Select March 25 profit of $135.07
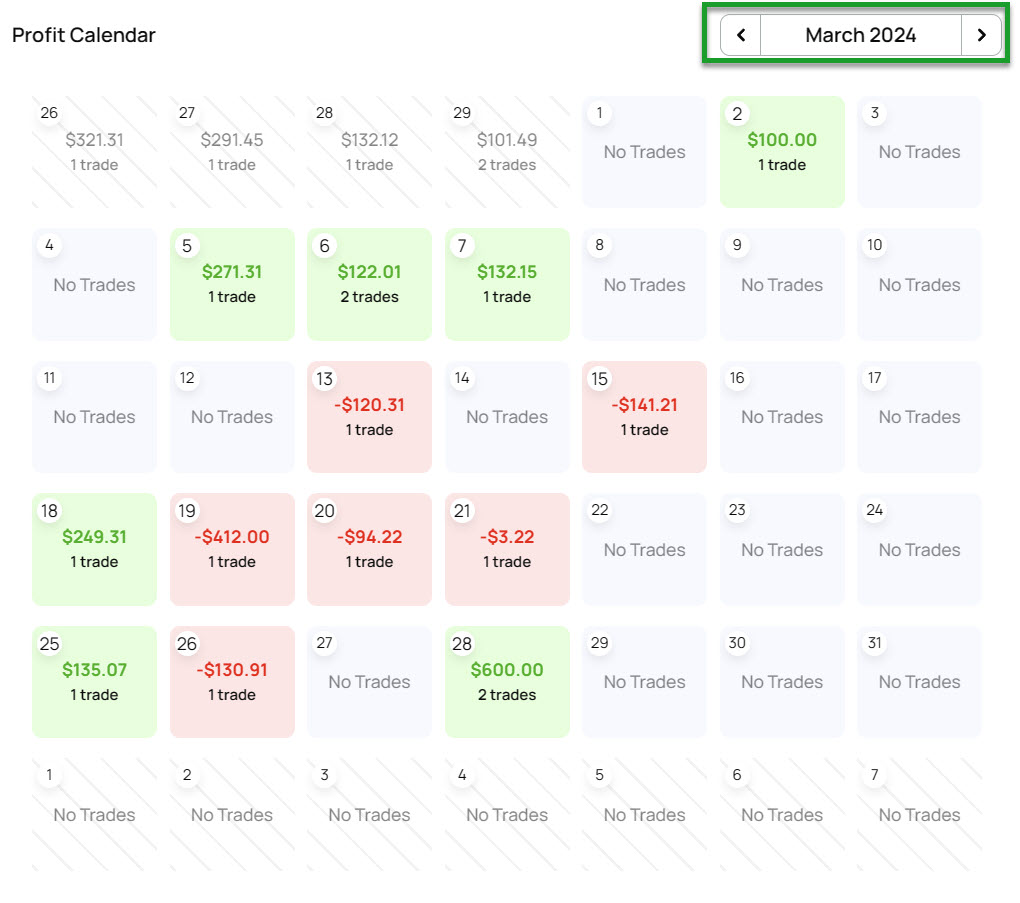This screenshot has height=903, width=1020. (94, 682)
